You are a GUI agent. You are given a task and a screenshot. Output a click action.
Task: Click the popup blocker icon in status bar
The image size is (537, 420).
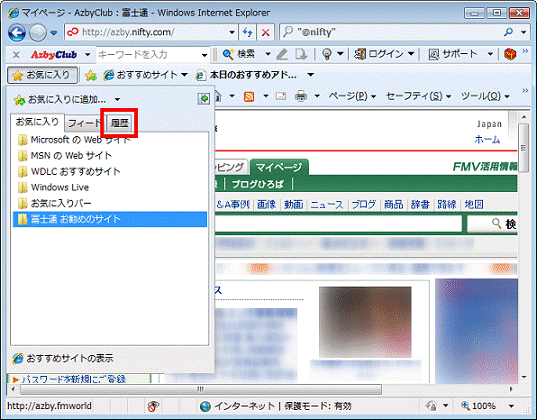(153, 406)
